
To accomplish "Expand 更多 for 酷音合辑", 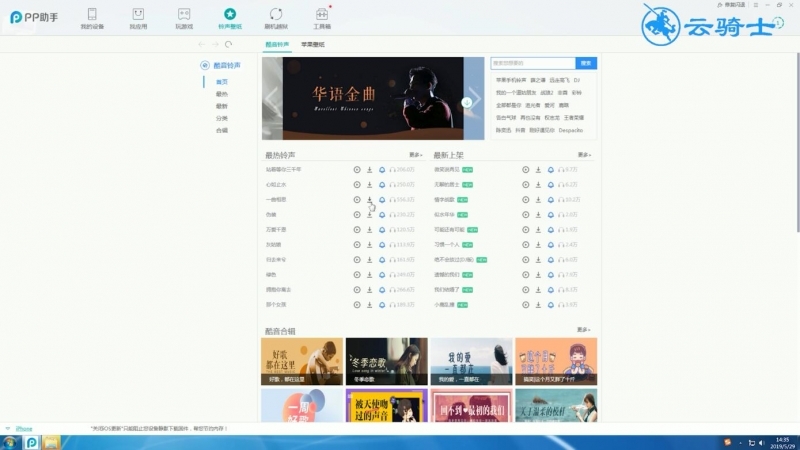I will tap(584, 330).
